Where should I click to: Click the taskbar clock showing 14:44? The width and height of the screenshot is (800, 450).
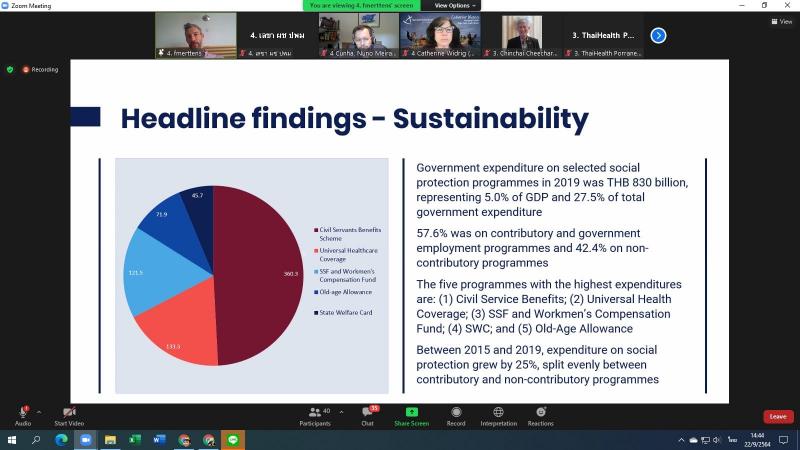[x=757, y=440]
